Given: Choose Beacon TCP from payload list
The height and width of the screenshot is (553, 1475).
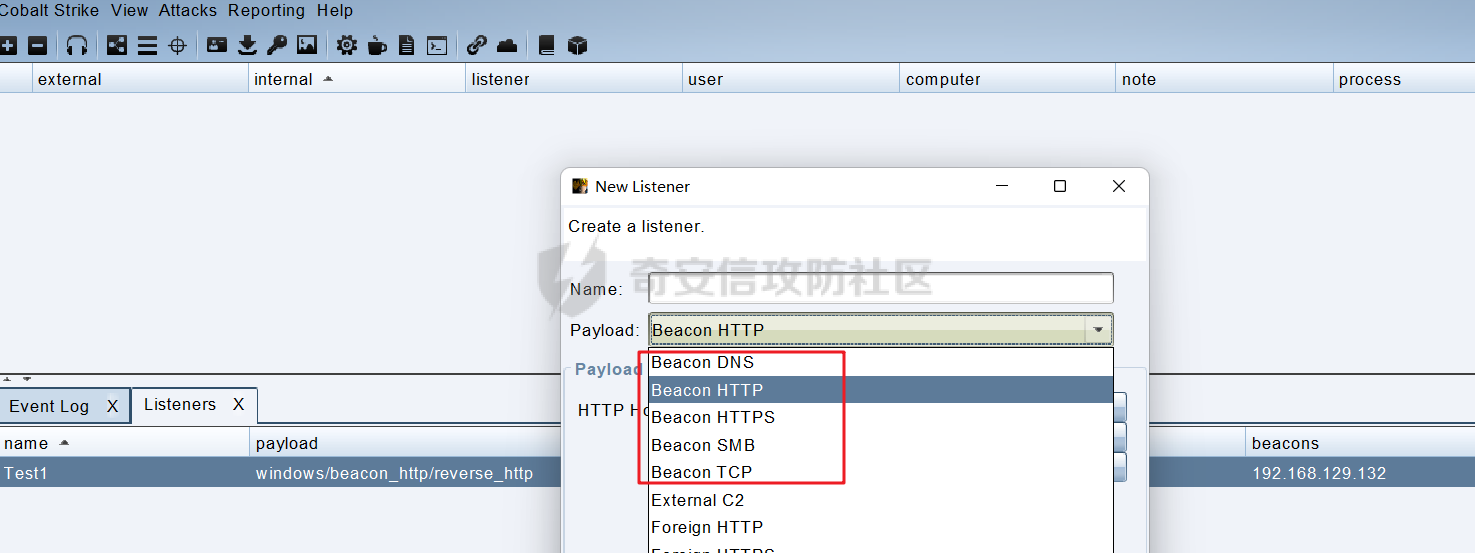Looking at the screenshot, I should (x=881, y=472).
